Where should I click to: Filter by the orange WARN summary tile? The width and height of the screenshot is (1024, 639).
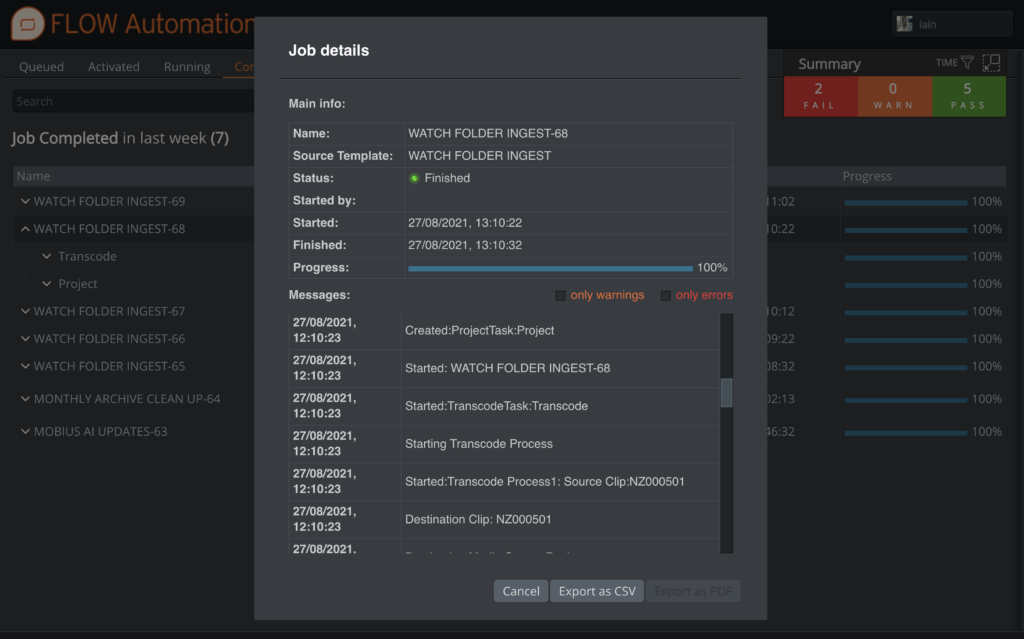(895, 96)
